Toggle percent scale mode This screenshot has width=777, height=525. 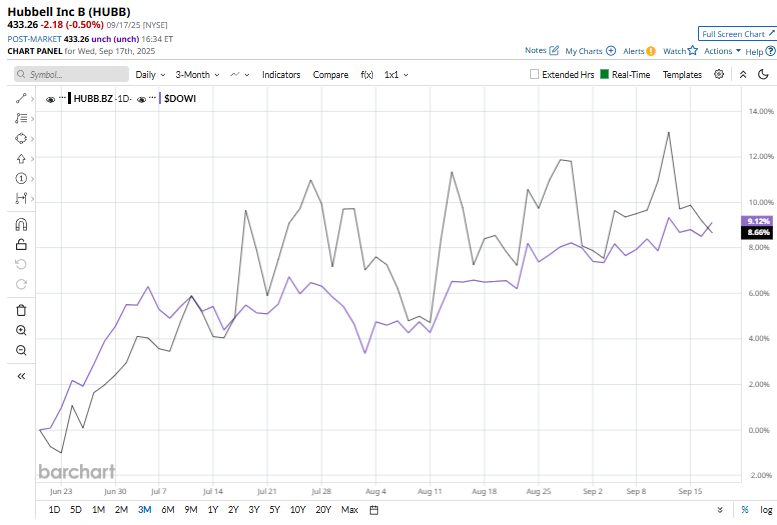click(744, 510)
